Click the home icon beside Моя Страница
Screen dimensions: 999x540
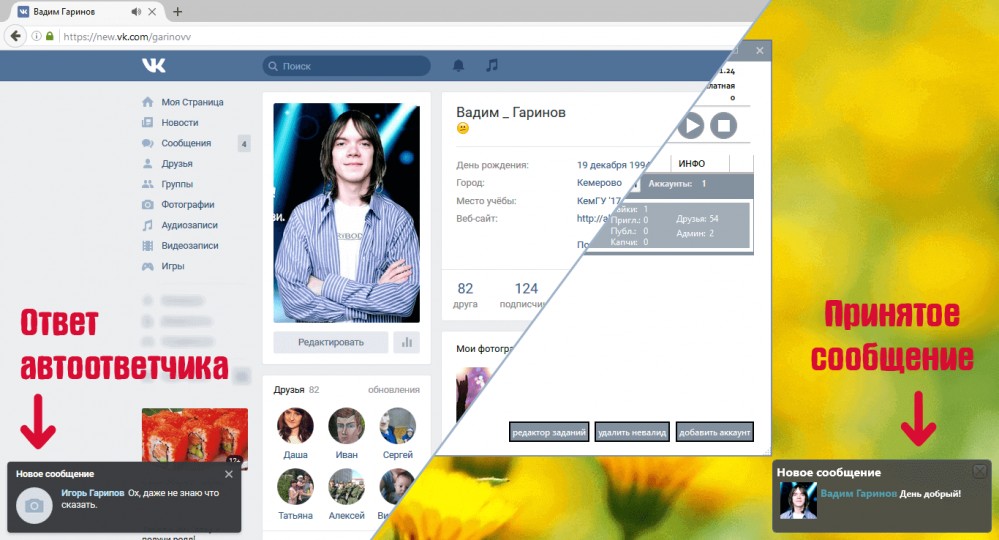pos(148,102)
